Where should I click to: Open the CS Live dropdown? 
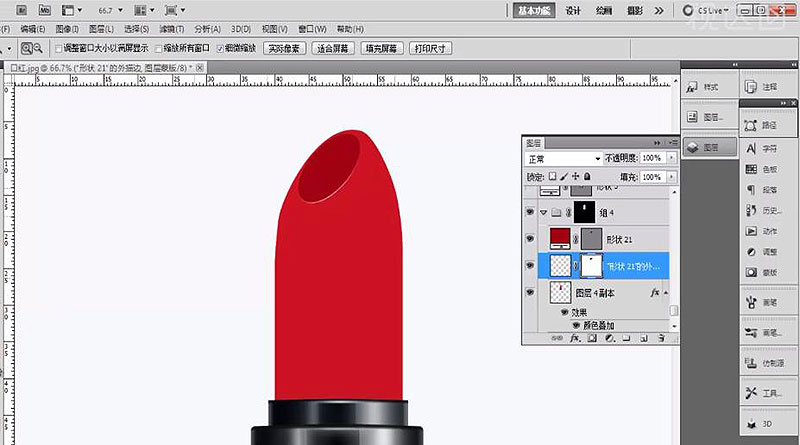pos(708,10)
